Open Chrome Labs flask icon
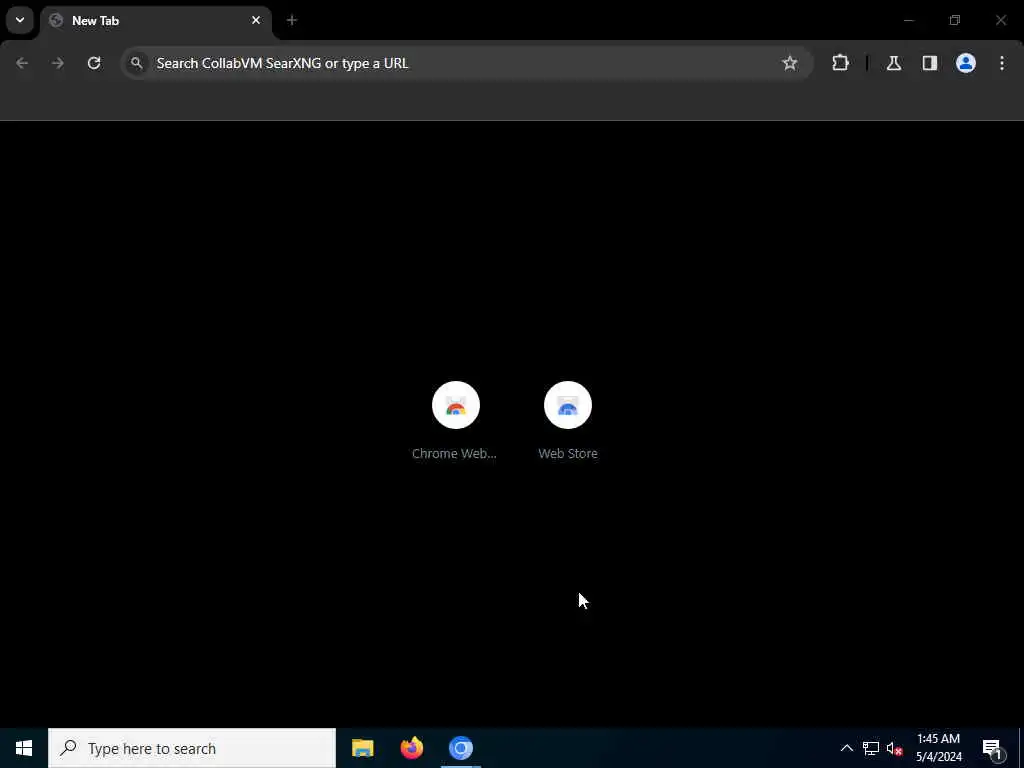This screenshot has height=768, width=1024. click(x=894, y=63)
